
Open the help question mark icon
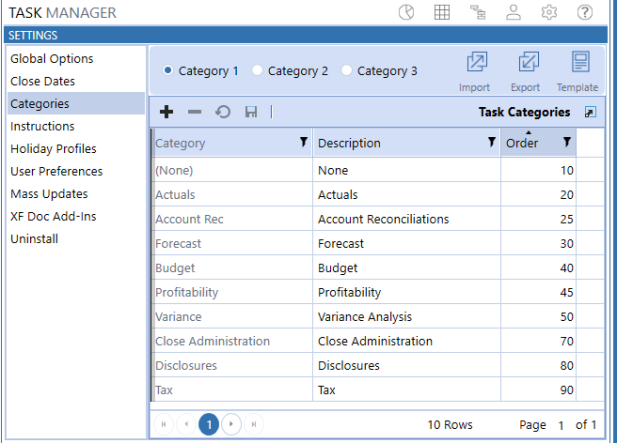(x=585, y=13)
